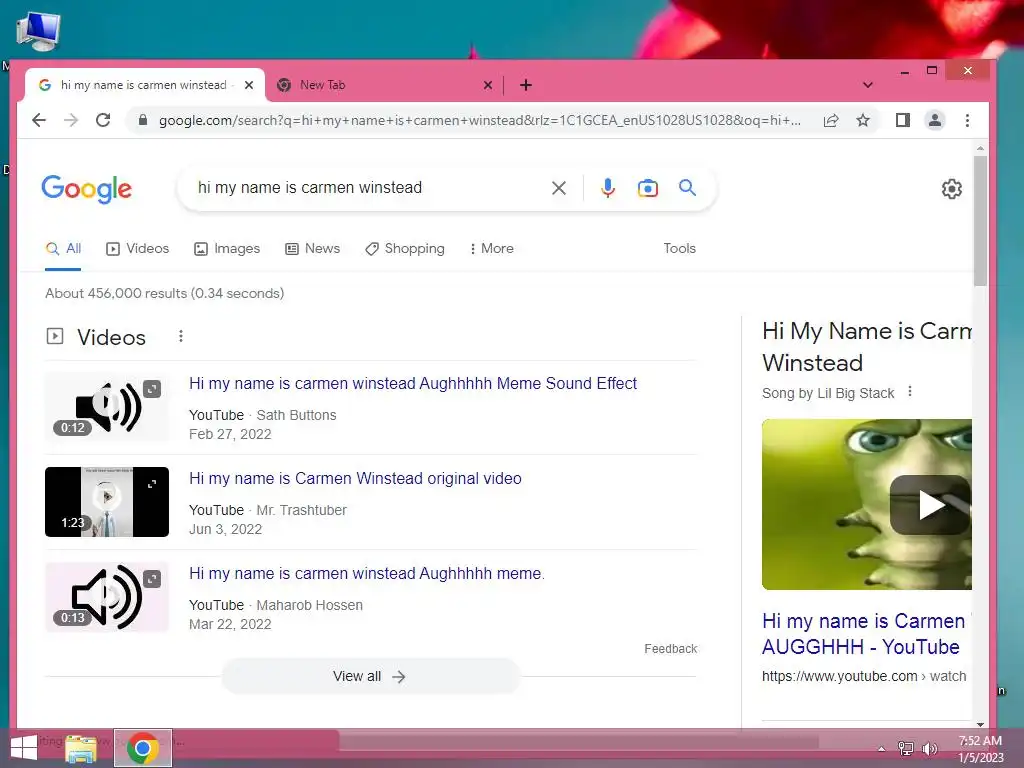The width and height of the screenshot is (1024, 768).
Task: Expand preview on the 0:13 video thumbnail
Action: [x=152, y=579]
